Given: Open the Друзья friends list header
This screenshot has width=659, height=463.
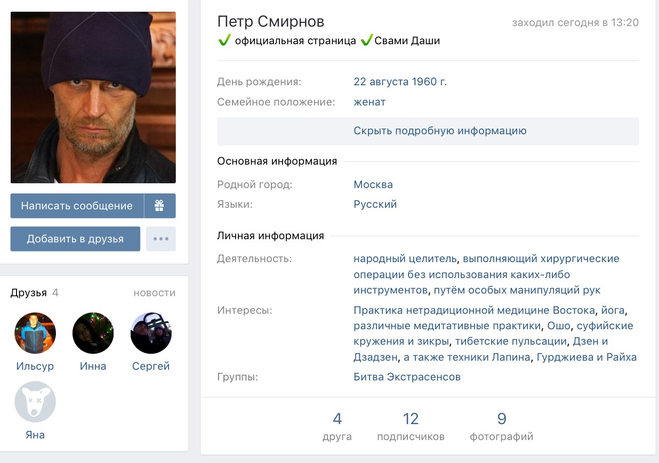Looking at the screenshot, I should coord(29,292).
